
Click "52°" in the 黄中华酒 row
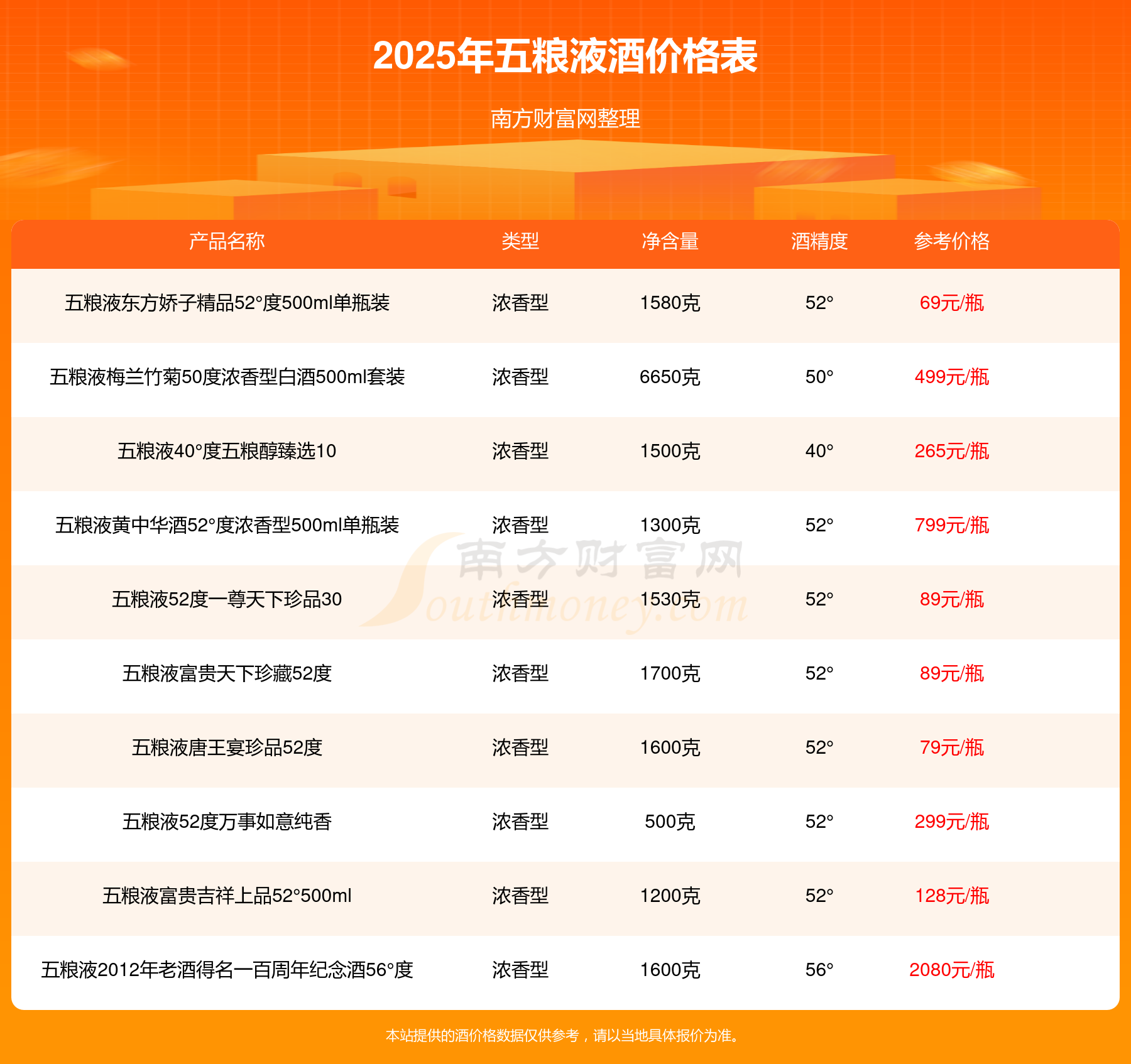click(819, 526)
